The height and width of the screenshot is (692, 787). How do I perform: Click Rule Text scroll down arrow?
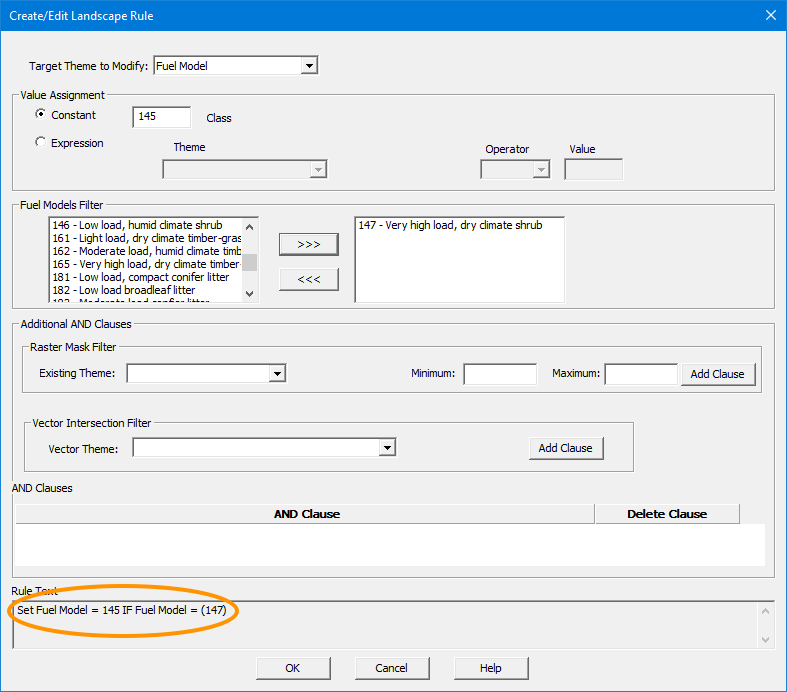click(x=765, y=639)
